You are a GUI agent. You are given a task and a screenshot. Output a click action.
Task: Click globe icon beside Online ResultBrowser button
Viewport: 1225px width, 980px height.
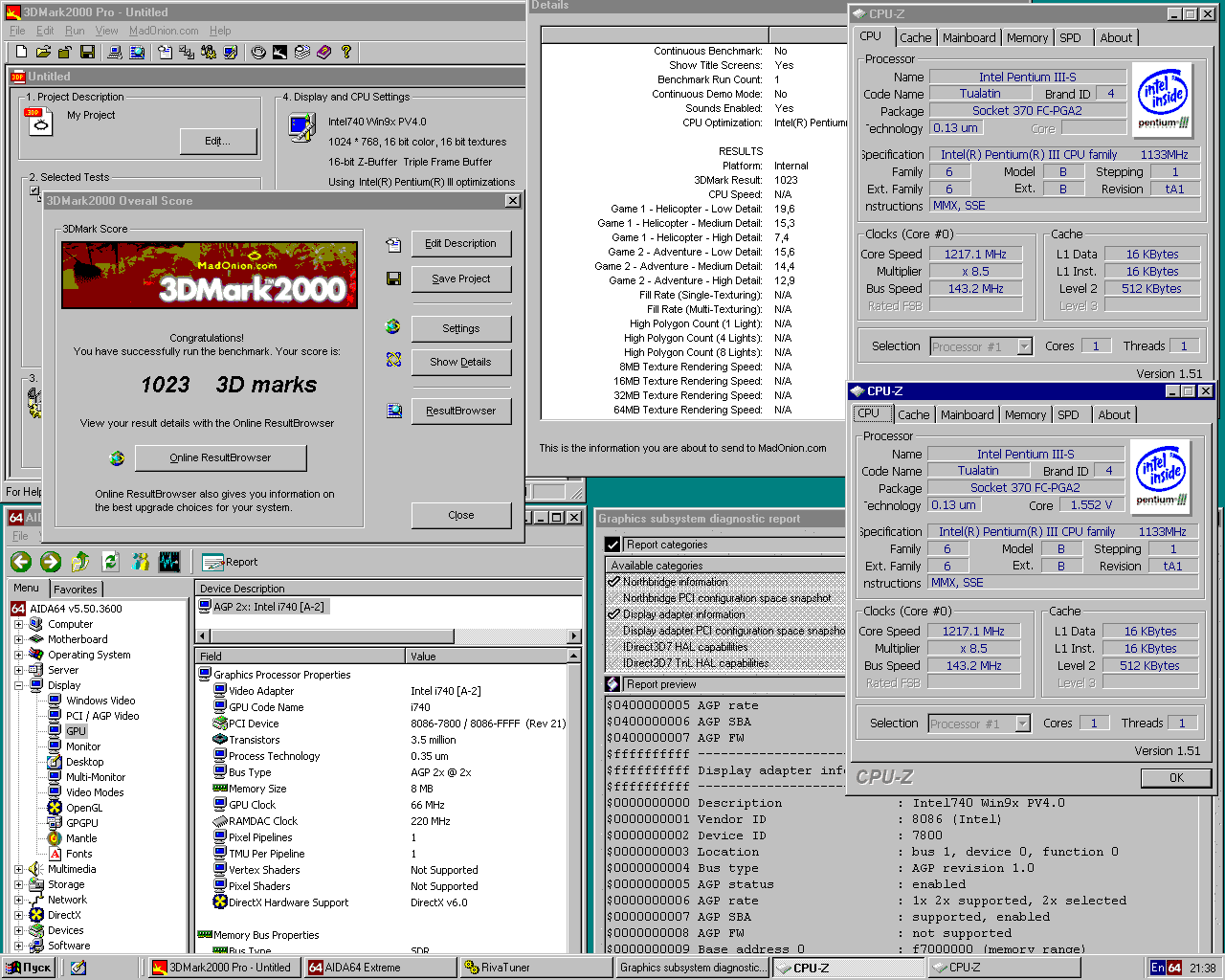[117, 458]
